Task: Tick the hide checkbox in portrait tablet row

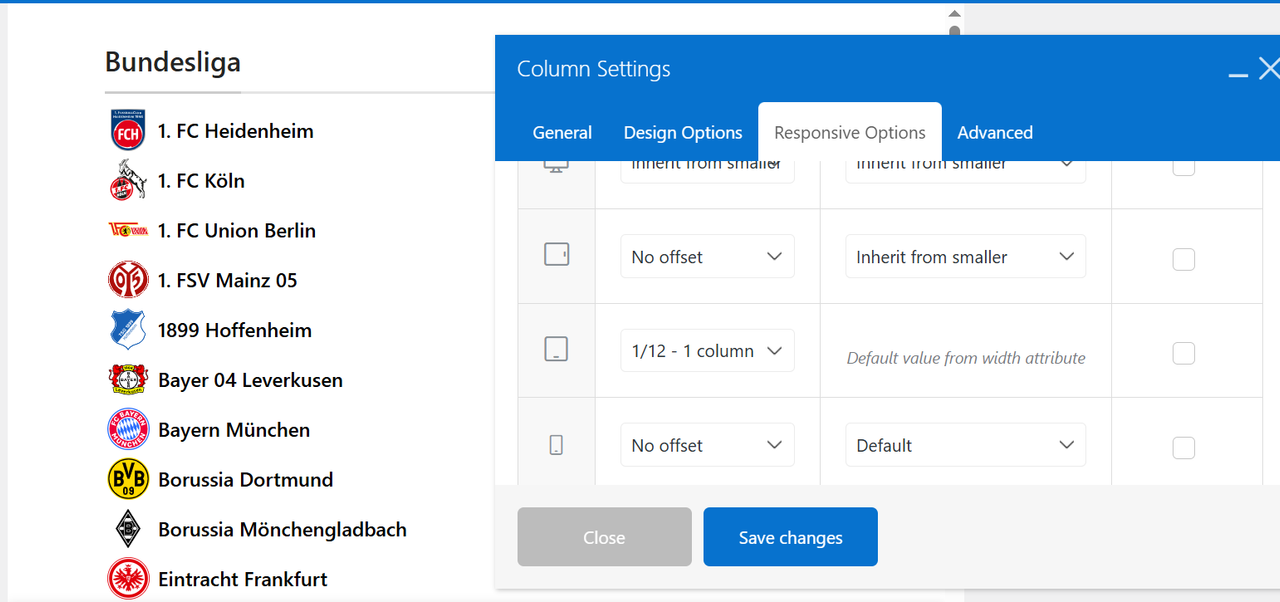Action: (1183, 353)
